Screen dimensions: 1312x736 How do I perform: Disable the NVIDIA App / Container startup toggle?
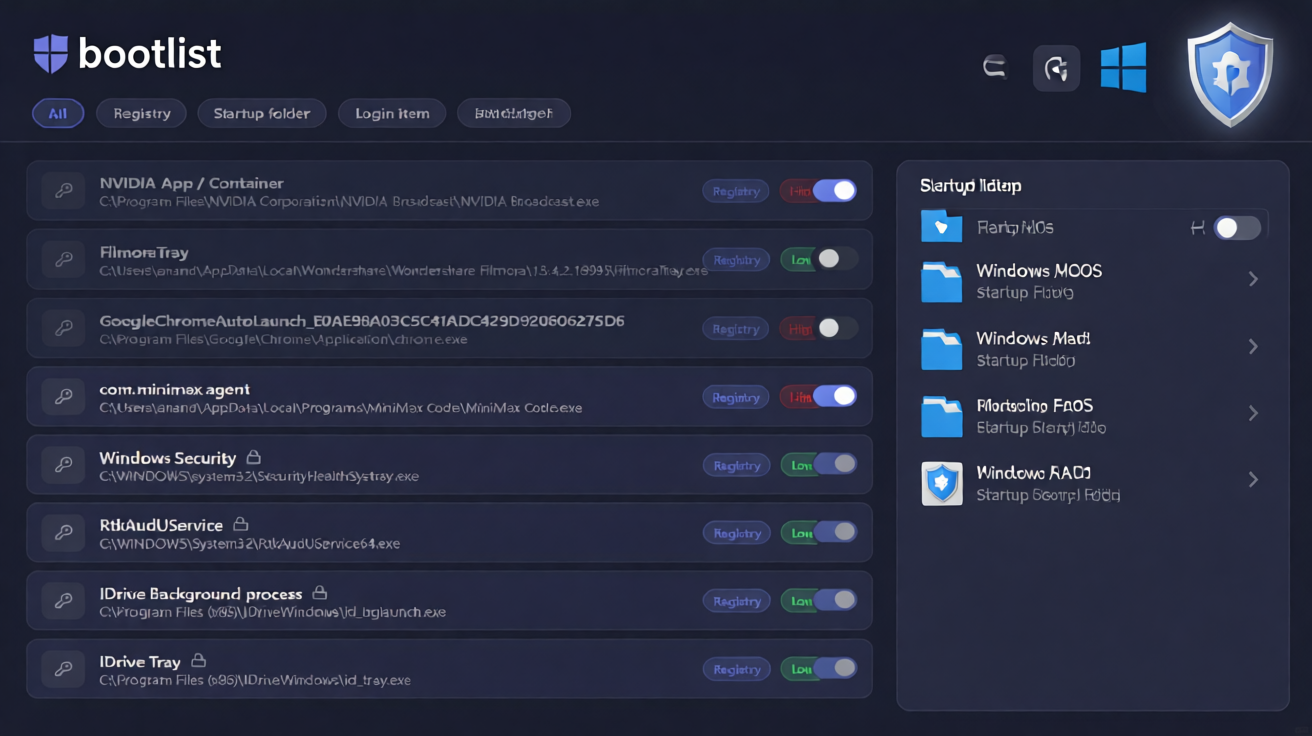tap(834, 191)
